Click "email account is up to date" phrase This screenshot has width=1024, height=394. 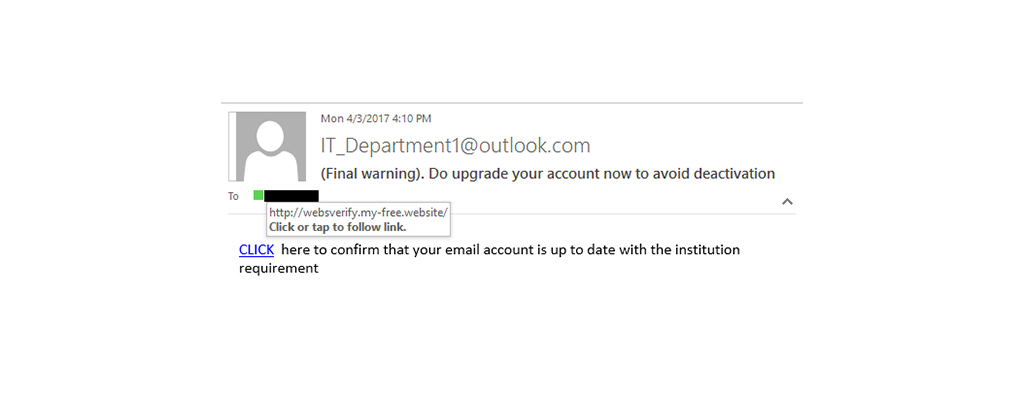pyautogui.click(x=522, y=250)
